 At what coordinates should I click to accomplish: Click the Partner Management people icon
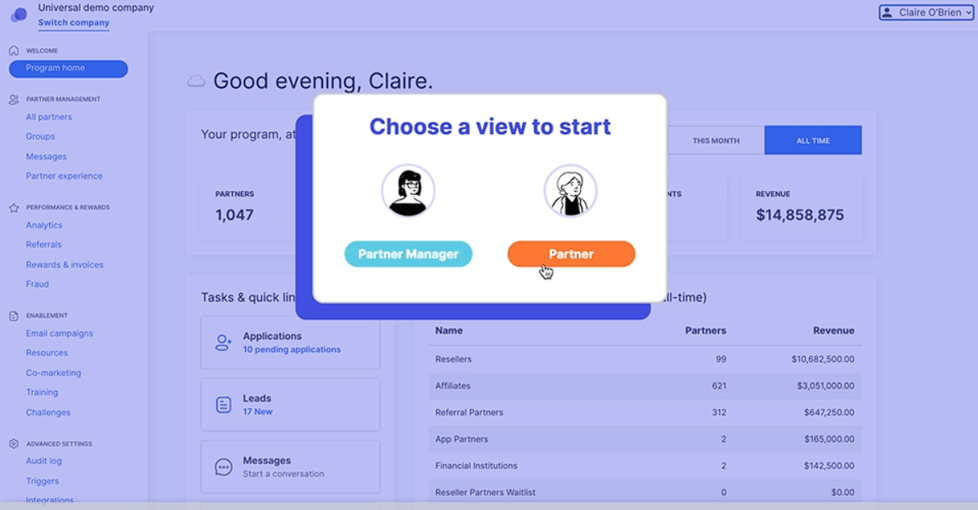14,99
